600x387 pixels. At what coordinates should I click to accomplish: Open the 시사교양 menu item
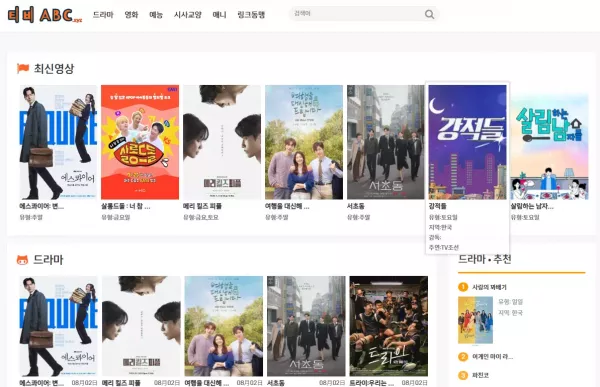click(188, 15)
